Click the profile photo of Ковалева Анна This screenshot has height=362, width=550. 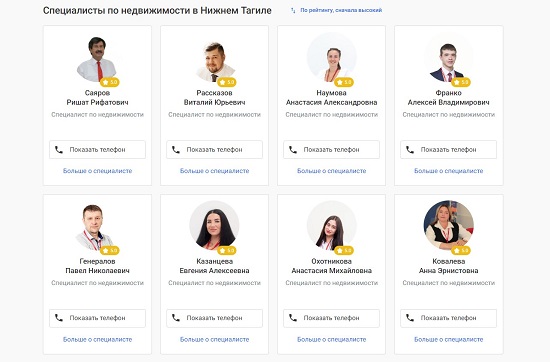point(449,225)
